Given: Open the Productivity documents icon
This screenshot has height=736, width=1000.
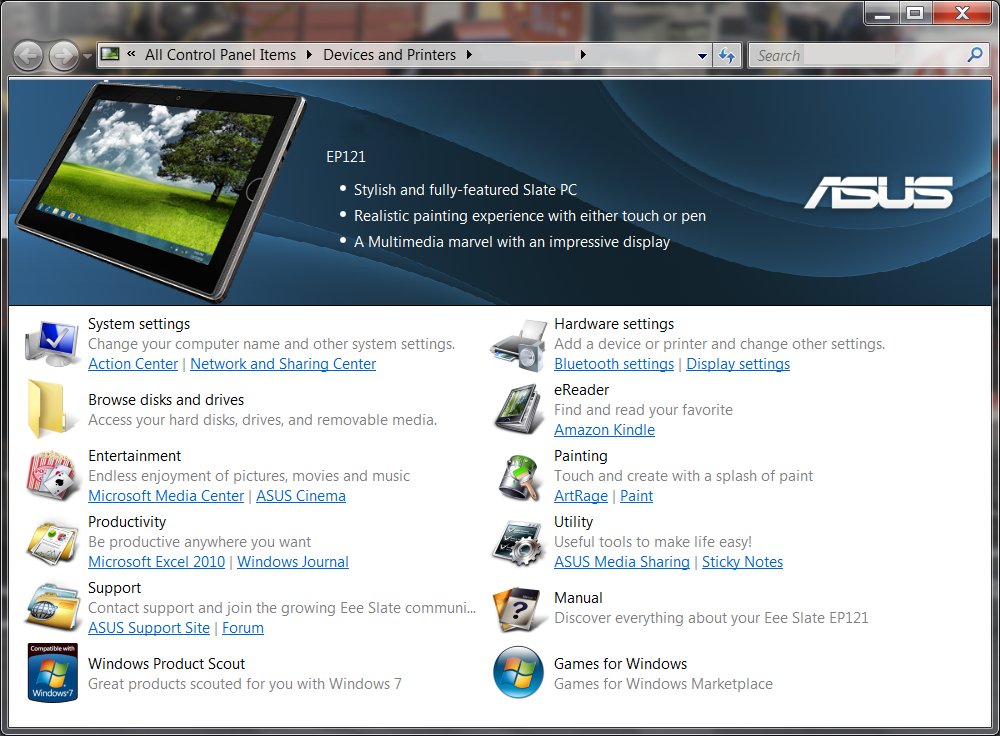Looking at the screenshot, I should pyautogui.click(x=52, y=543).
